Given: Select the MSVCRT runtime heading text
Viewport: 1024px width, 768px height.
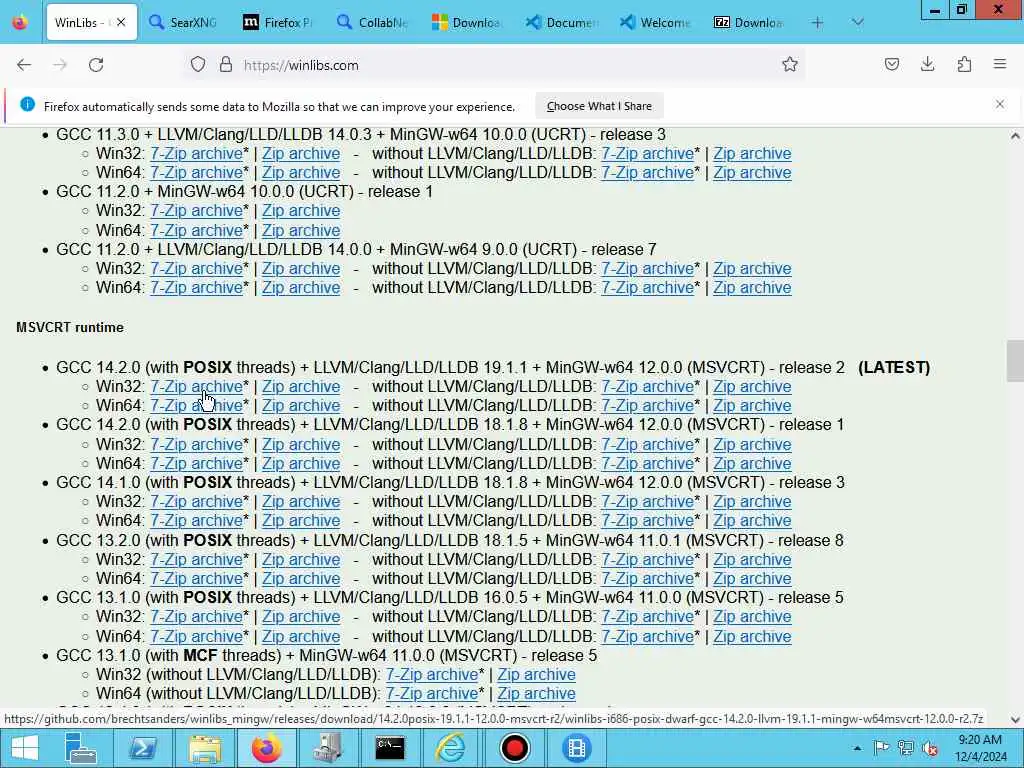Looking at the screenshot, I should 70,327.
